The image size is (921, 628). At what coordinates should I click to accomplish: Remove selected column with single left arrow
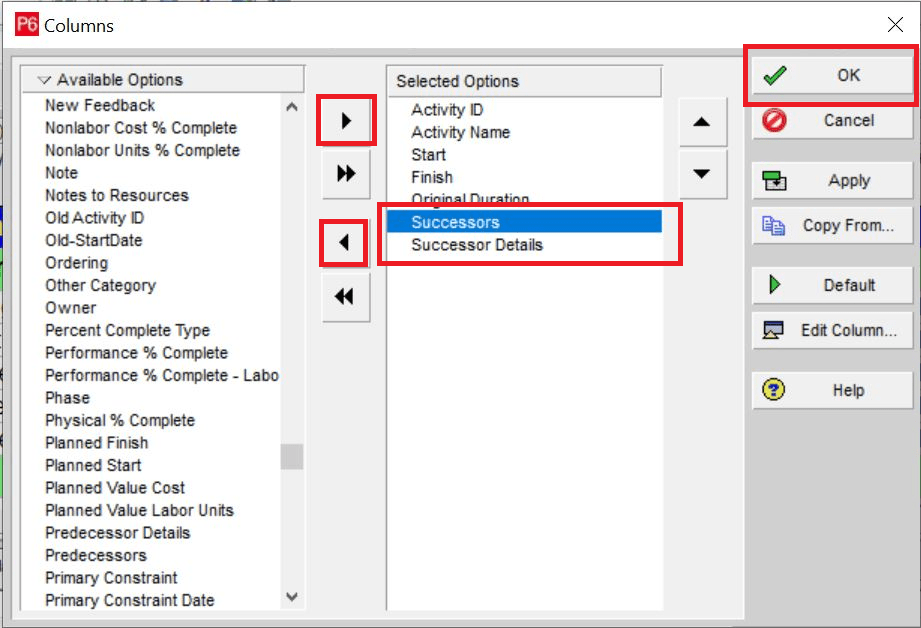pyautogui.click(x=344, y=243)
